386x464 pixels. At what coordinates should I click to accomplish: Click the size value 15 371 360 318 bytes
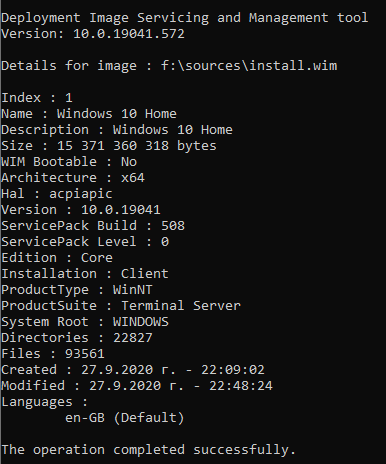point(137,146)
